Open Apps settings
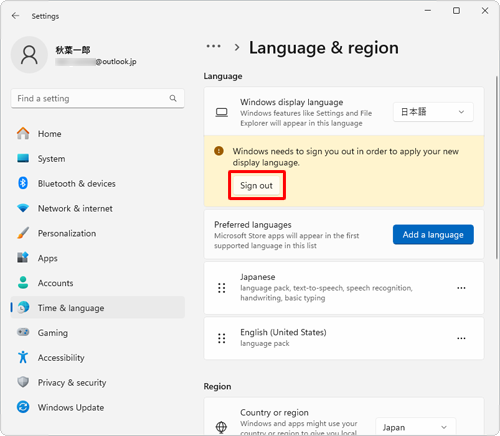The width and height of the screenshot is (500, 436). 98,258
